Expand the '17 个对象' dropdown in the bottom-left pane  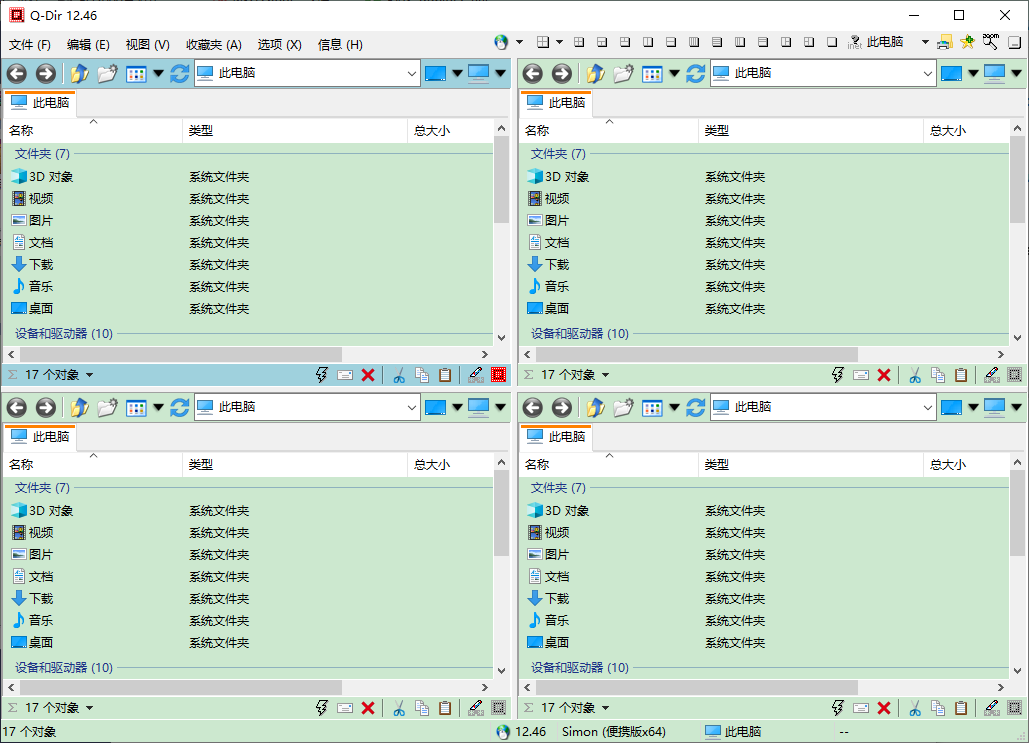tap(89, 708)
